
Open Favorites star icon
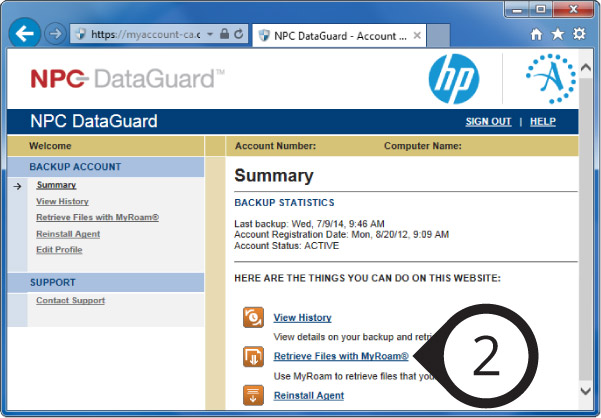point(557,34)
